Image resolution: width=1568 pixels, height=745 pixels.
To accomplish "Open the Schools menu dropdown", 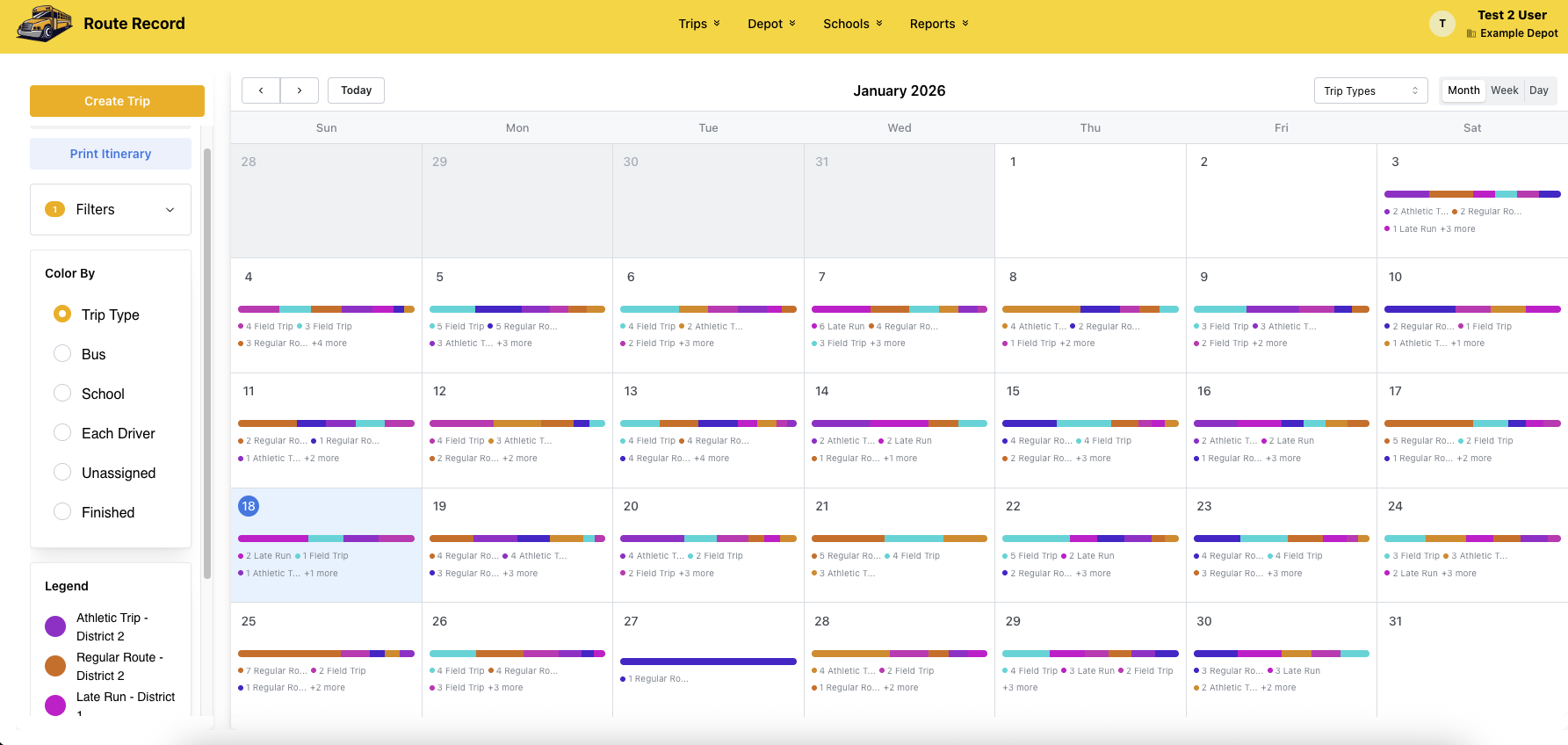I will click(x=853, y=24).
